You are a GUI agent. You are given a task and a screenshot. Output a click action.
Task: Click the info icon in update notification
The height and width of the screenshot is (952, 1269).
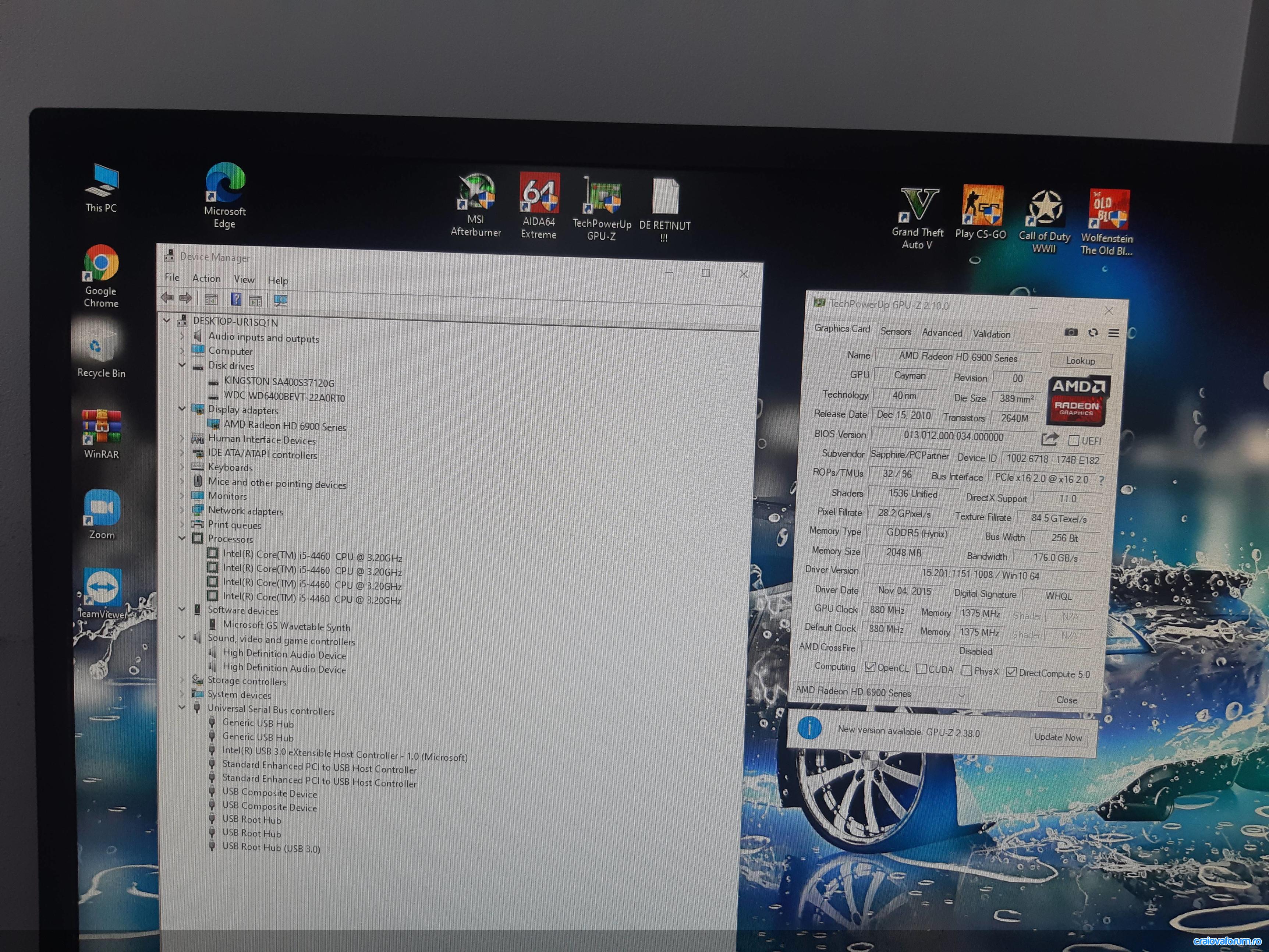tap(809, 728)
